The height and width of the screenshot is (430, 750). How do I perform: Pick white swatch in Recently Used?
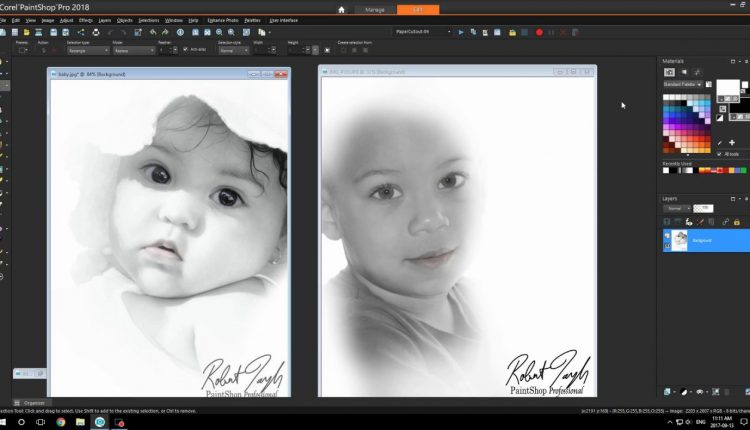(x=666, y=170)
